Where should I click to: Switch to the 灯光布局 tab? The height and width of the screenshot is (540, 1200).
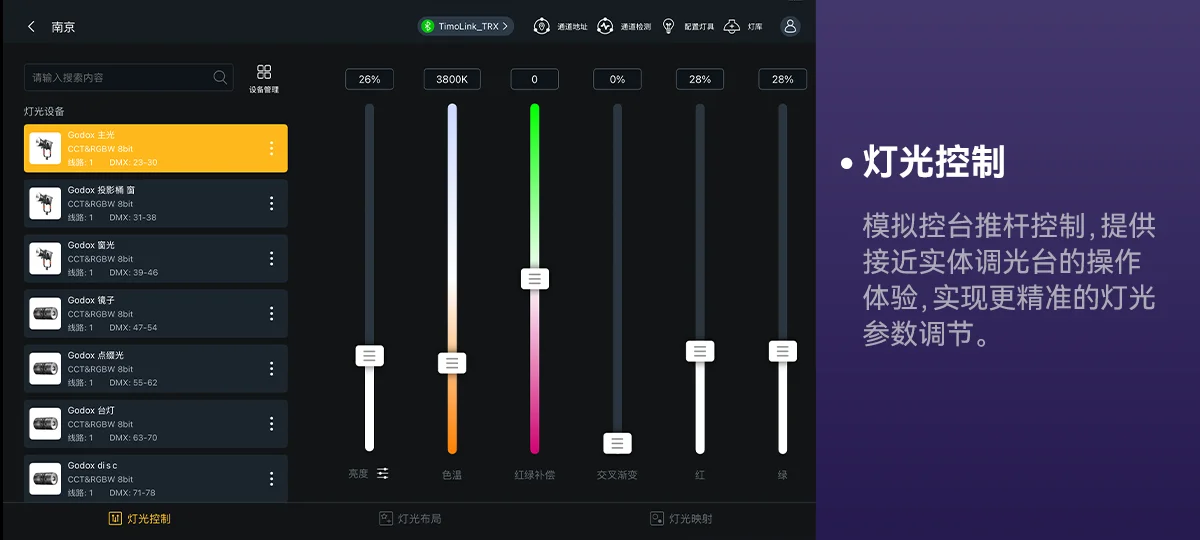tap(410, 519)
